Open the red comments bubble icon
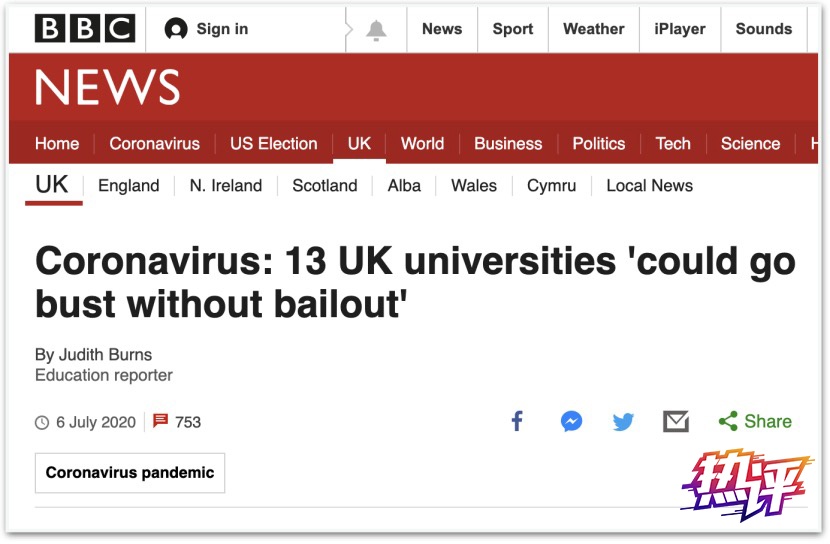This screenshot has height=544, width=830. 160,421
